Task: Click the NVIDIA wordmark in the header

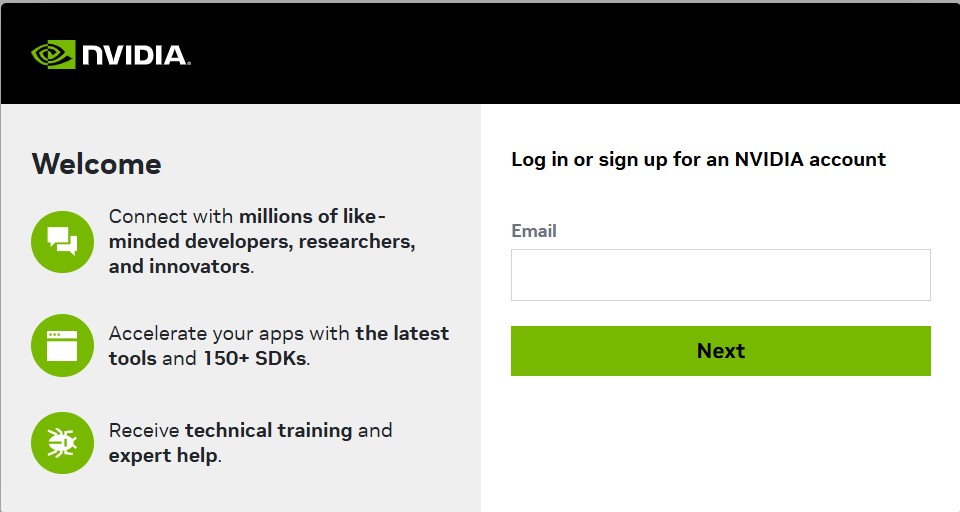Action: [135, 55]
